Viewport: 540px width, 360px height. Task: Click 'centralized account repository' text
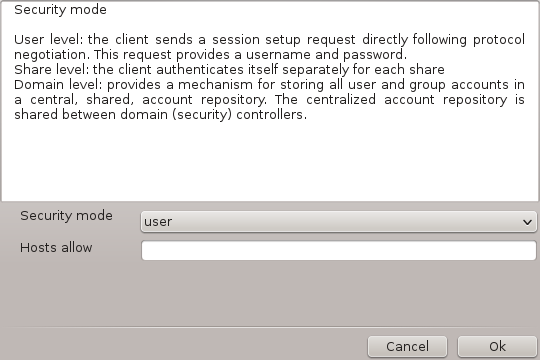coord(406,100)
